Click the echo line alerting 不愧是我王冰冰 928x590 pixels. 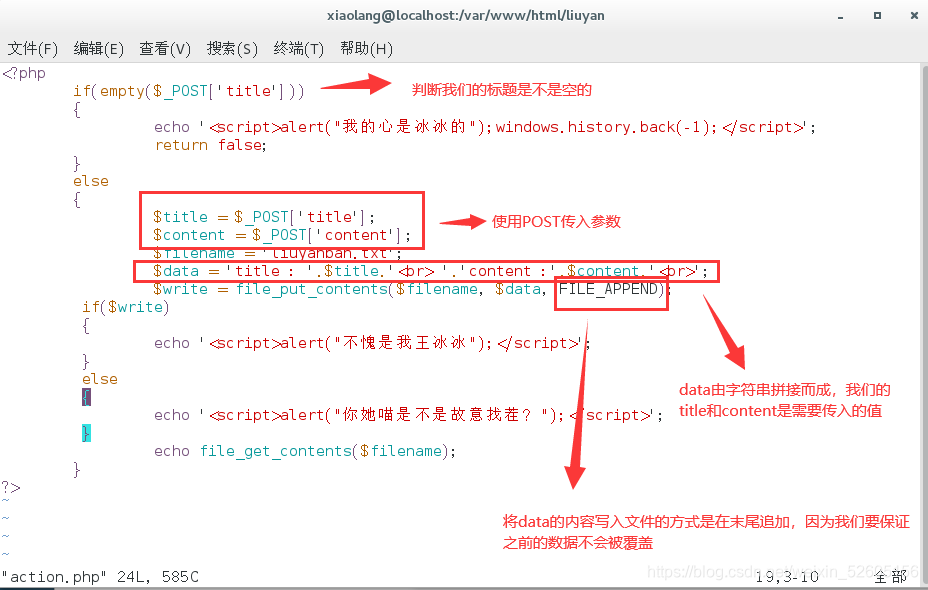(372, 343)
